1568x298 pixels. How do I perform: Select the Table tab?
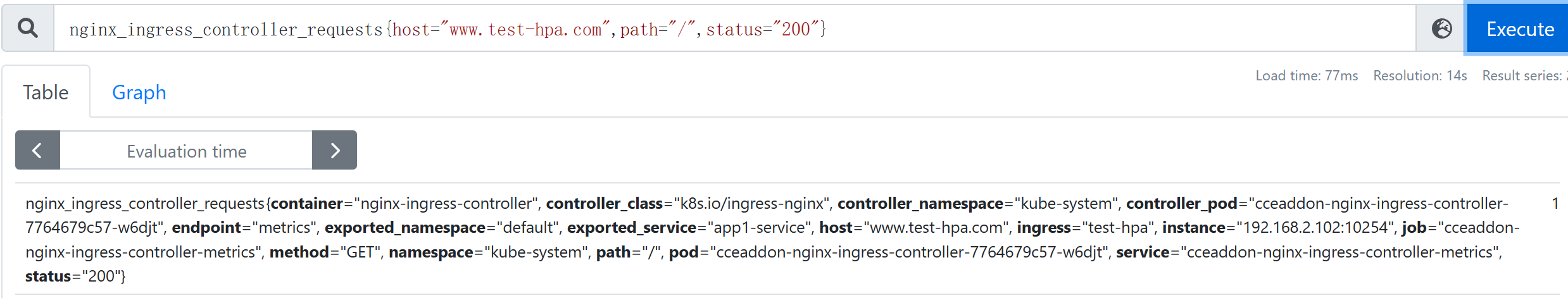[46, 92]
